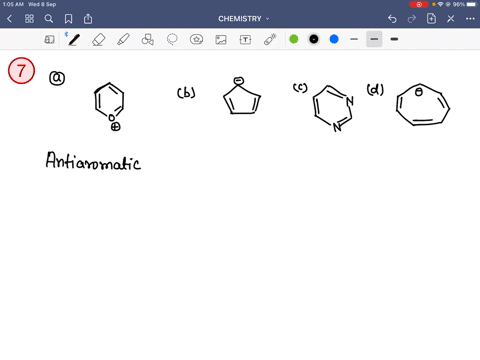Tap the 1:05 AM clock

click(13, 4)
